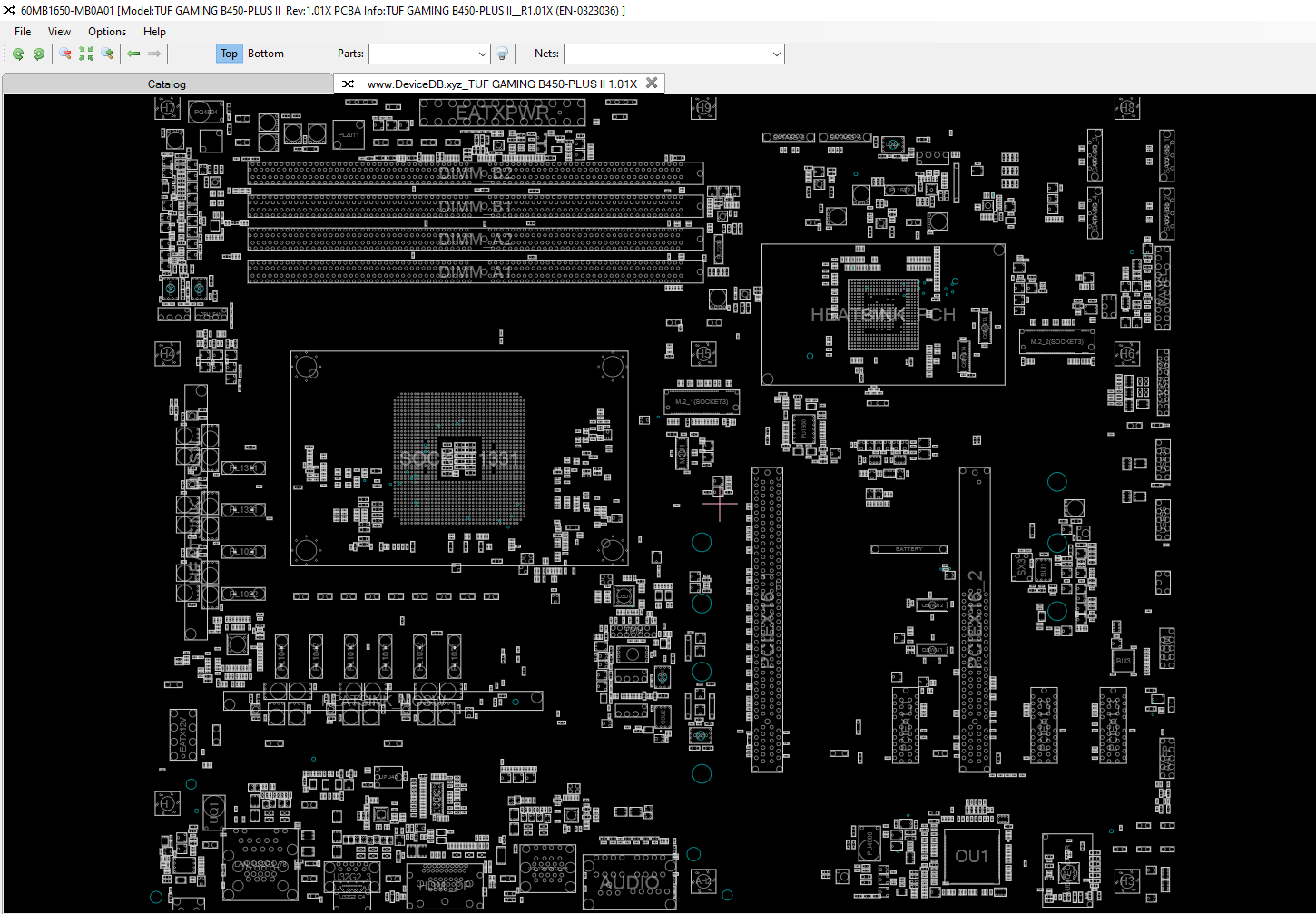Select the DeviceDB TUF GAMING B450-PLUS II tab
Image resolution: width=1316 pixels, height=914 pixels.
point(501,84)
